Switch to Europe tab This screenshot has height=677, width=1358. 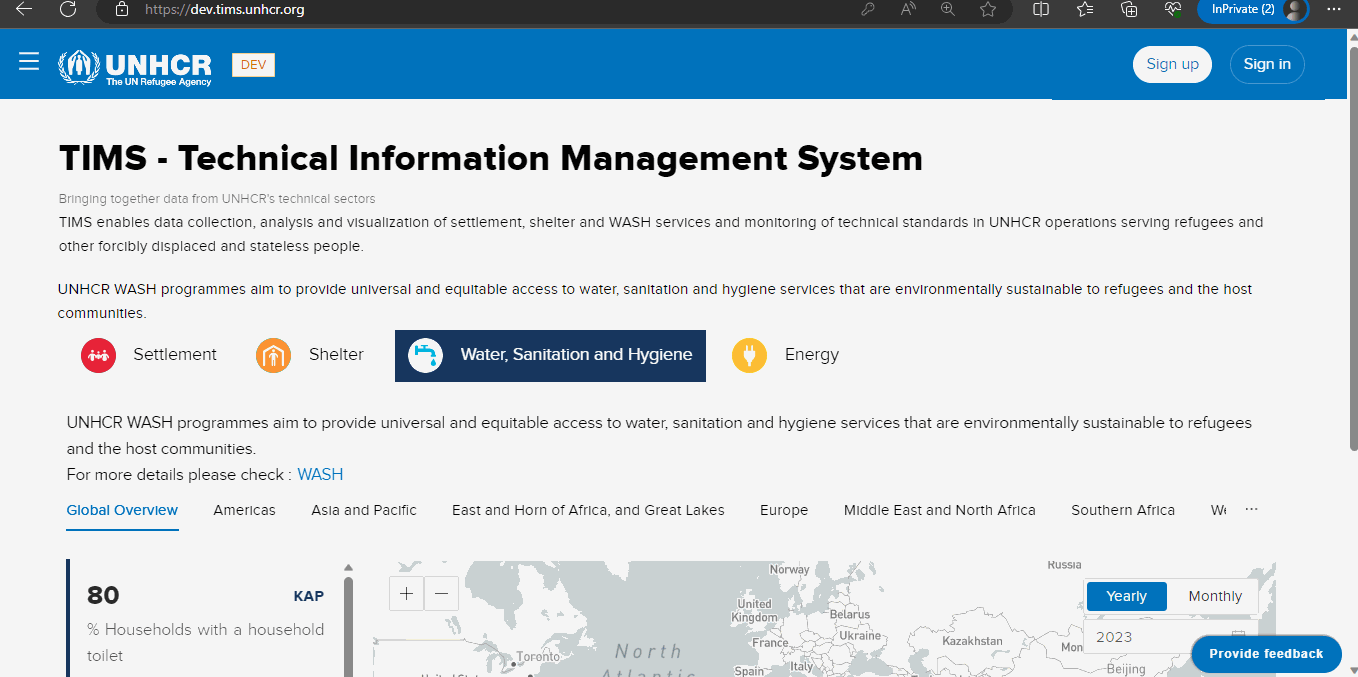coord(784,511)
